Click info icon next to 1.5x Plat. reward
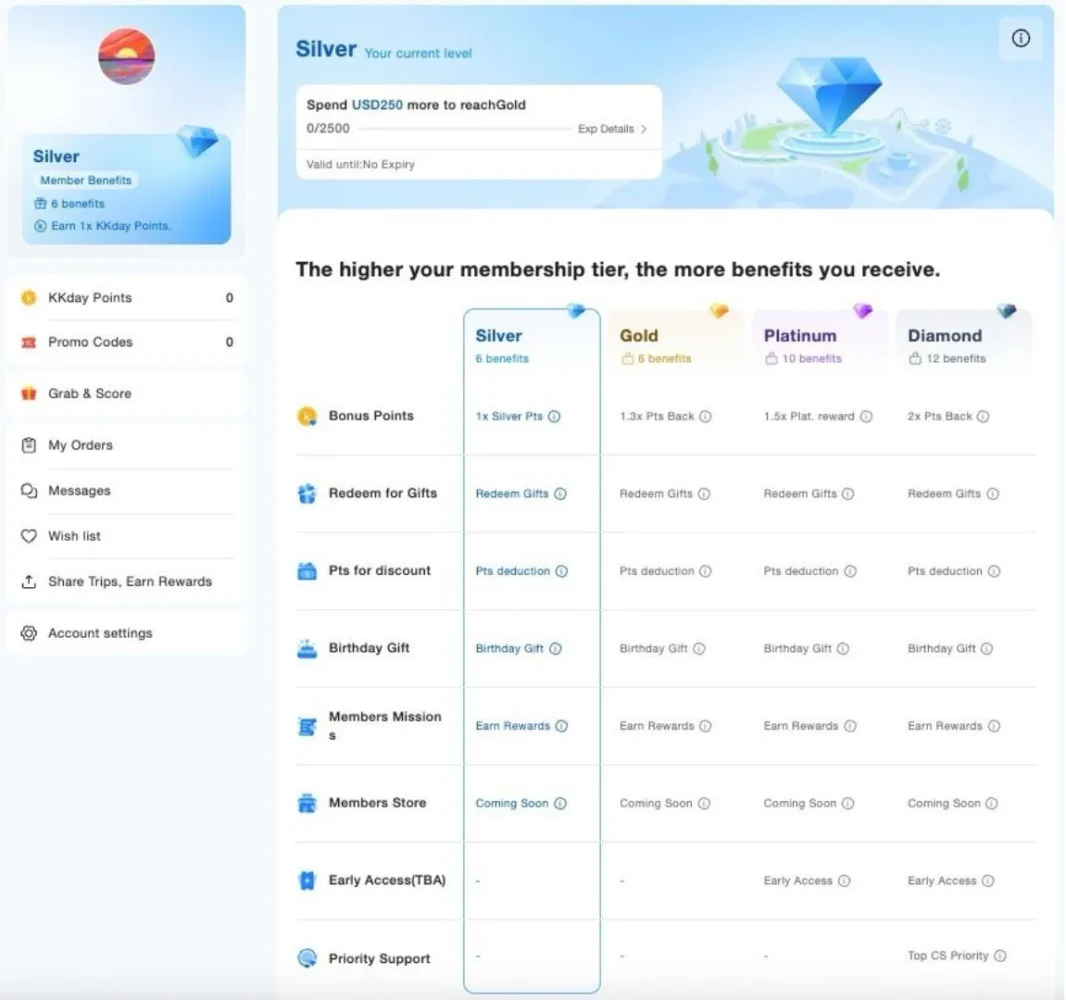The image size is (1066, 1000). pyautogui.click(x=866, y=416)
